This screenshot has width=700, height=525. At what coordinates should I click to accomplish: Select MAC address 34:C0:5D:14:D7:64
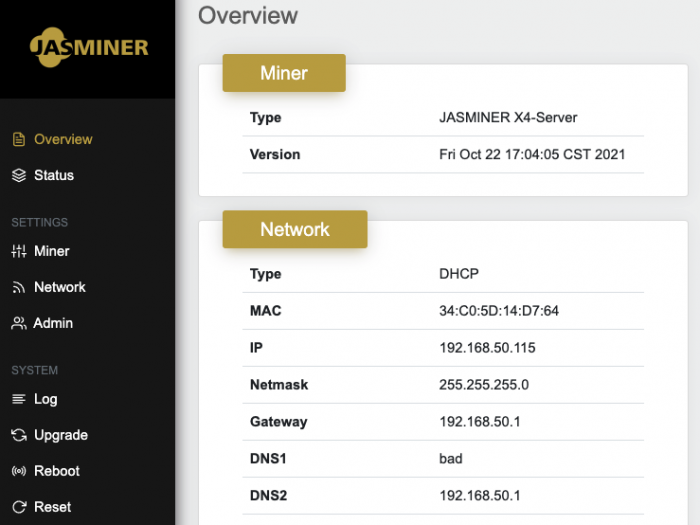tap(499, 311)
